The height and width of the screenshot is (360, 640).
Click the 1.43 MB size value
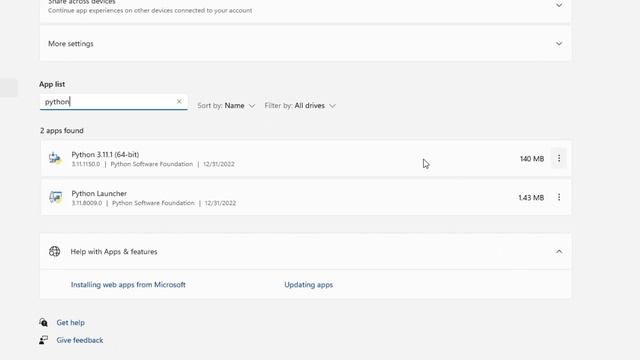pos(531,198)
